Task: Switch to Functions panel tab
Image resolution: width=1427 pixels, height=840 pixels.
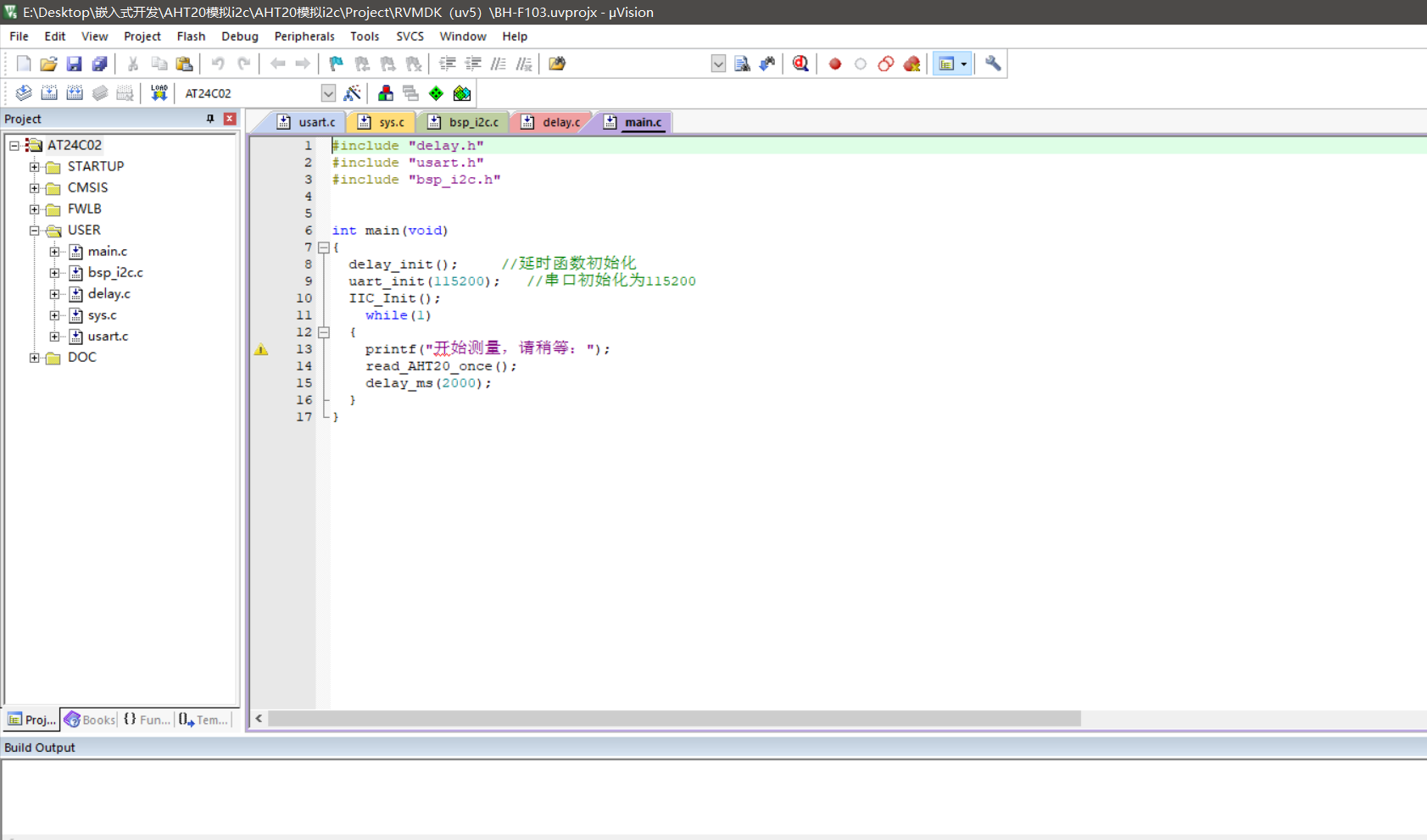Action: pos(147,720)
